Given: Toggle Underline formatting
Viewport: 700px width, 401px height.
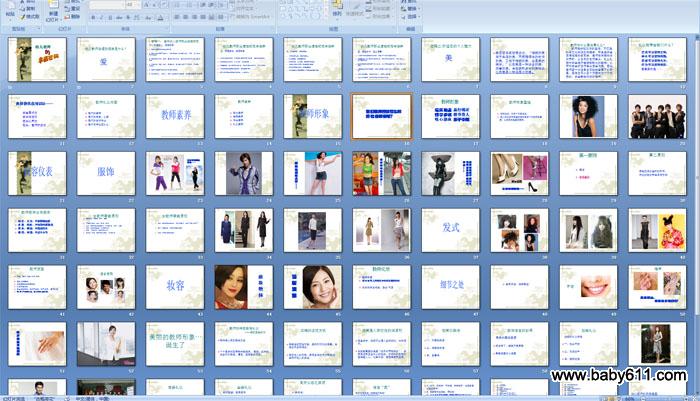Looking at the screenshot, I should click(110, 17).
